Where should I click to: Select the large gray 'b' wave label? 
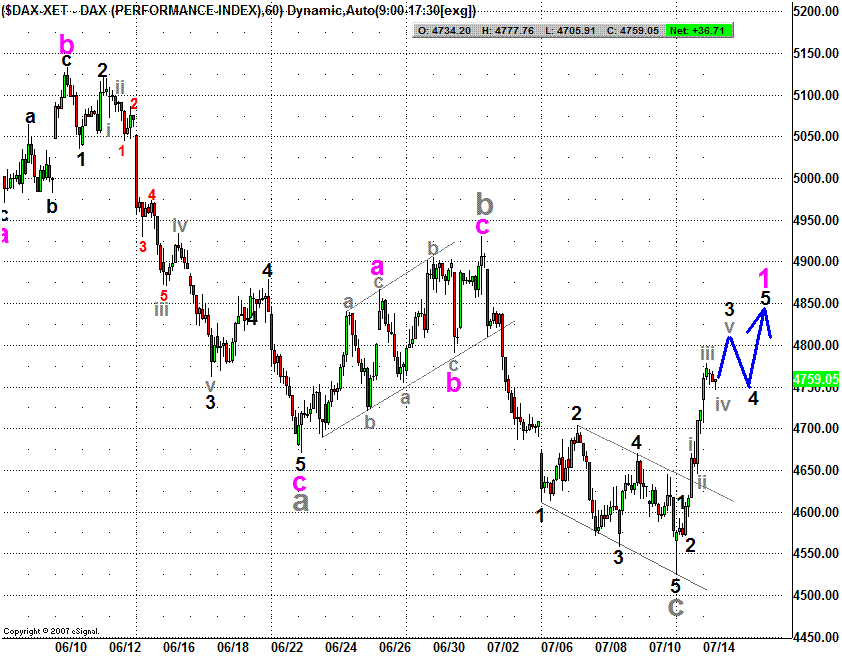click(x=484, y=204)
